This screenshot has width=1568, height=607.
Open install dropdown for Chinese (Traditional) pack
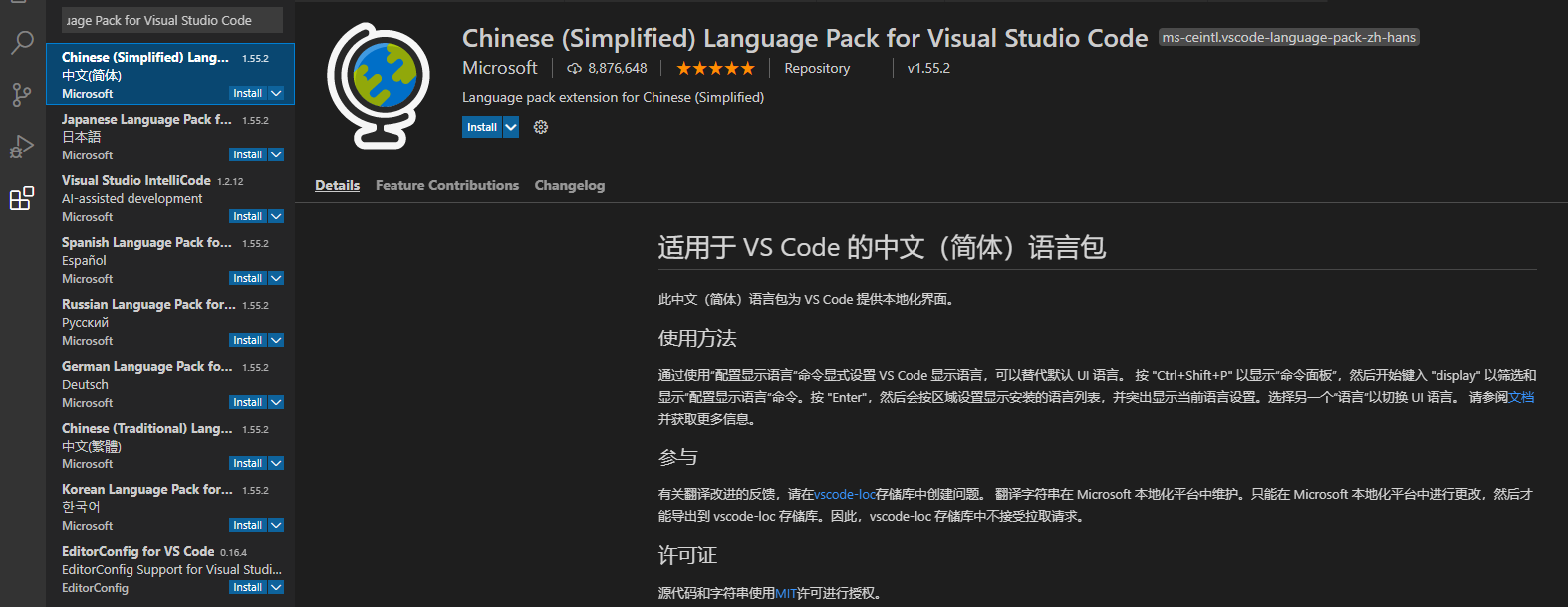[x=276, y=463]
